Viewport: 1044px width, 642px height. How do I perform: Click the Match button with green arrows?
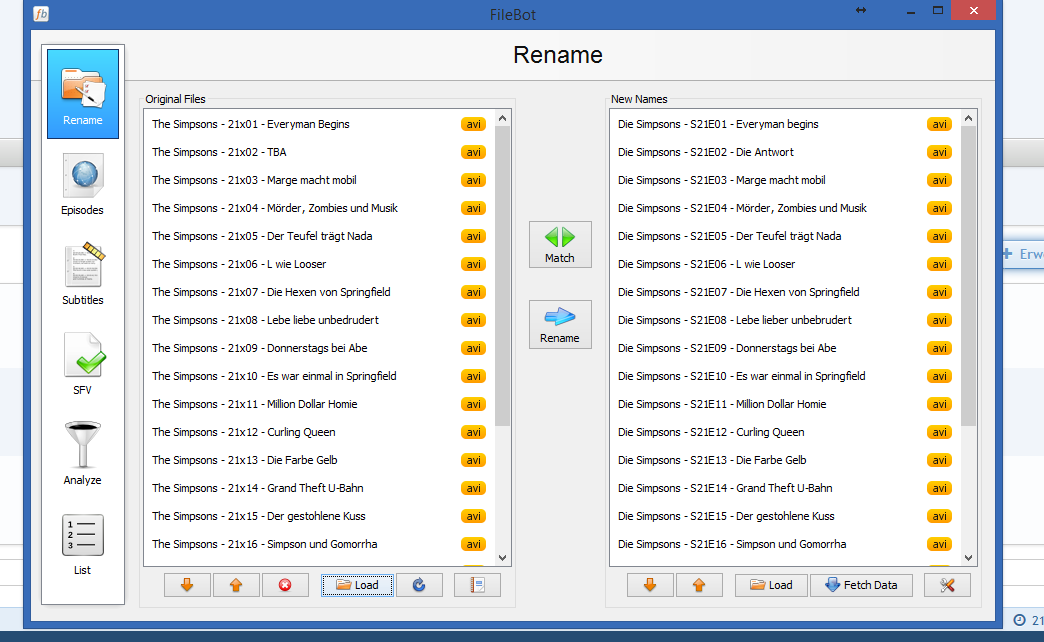pos(560,244)
